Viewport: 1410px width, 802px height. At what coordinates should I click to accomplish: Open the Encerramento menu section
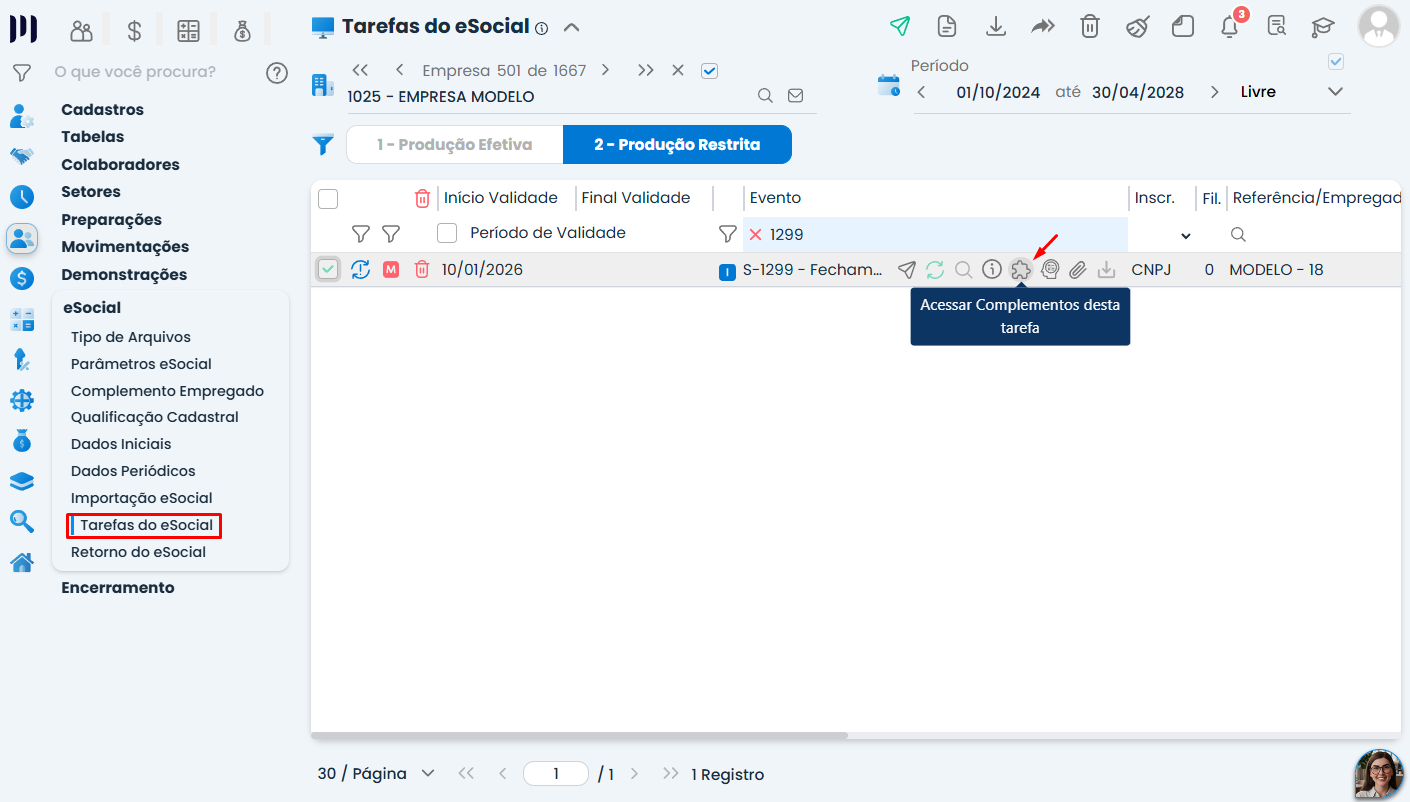(x=118, y=588)
